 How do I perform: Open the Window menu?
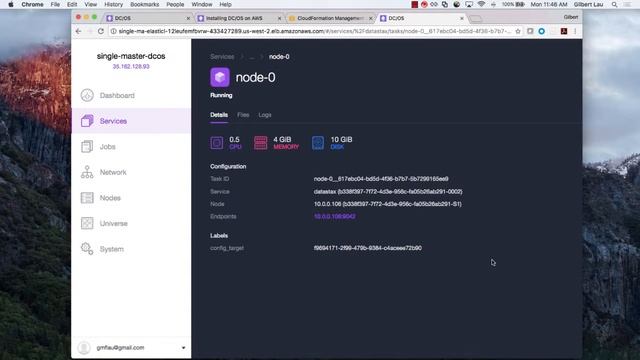tap(202, 4)
